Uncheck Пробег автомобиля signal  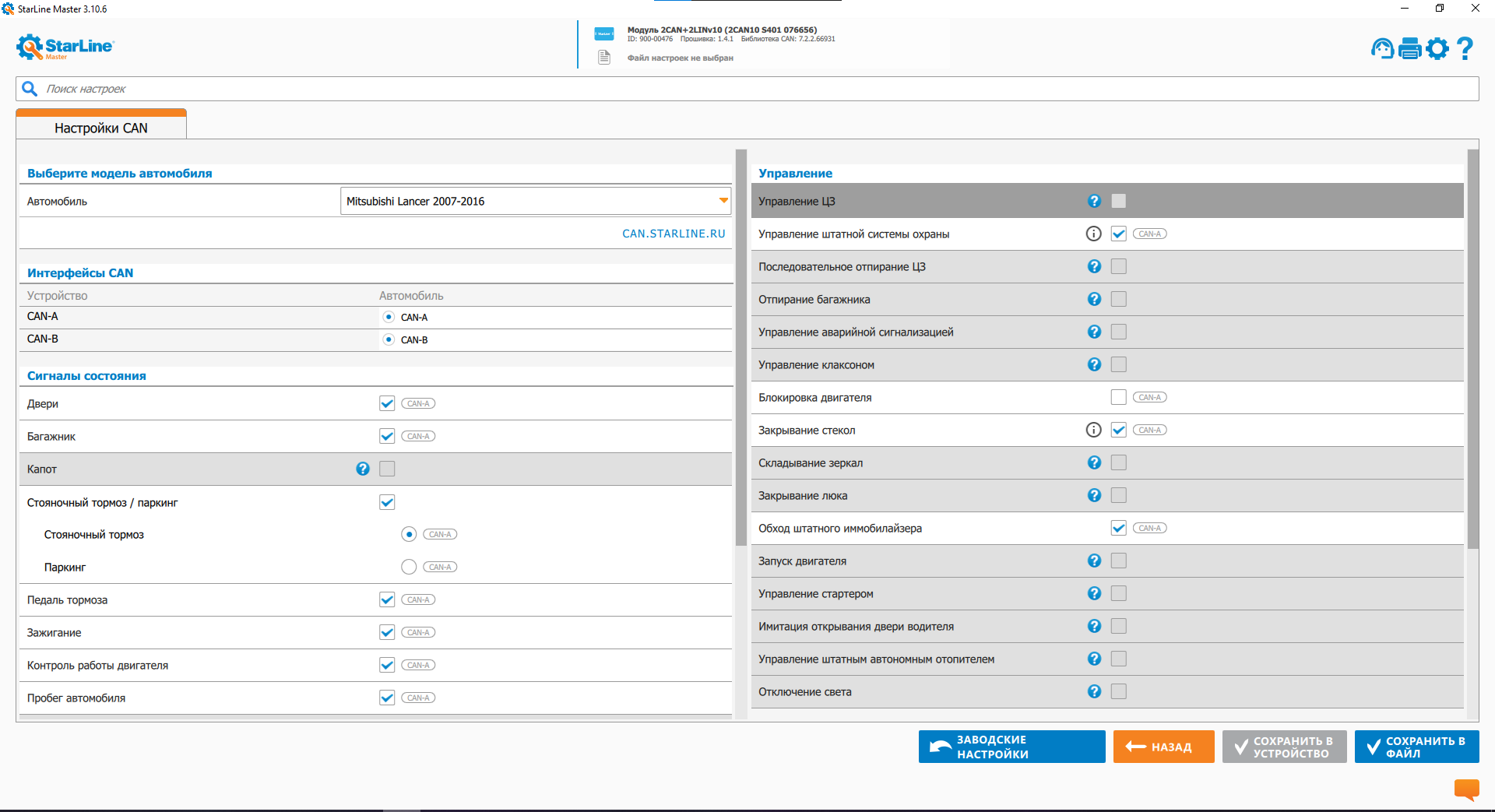click(387, 698)
